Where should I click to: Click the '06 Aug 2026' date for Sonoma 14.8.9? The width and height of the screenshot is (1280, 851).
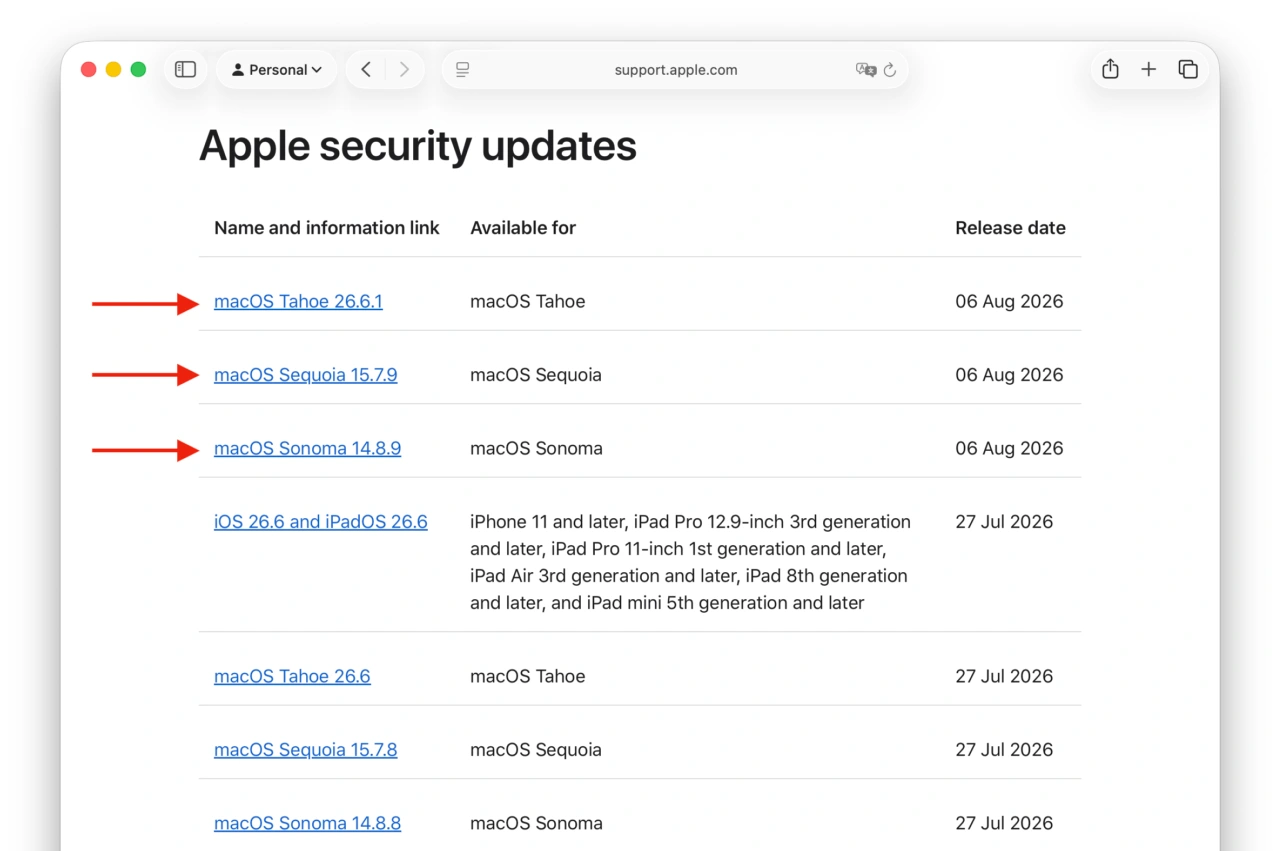pyautogui.click(x=1009, y=448)
